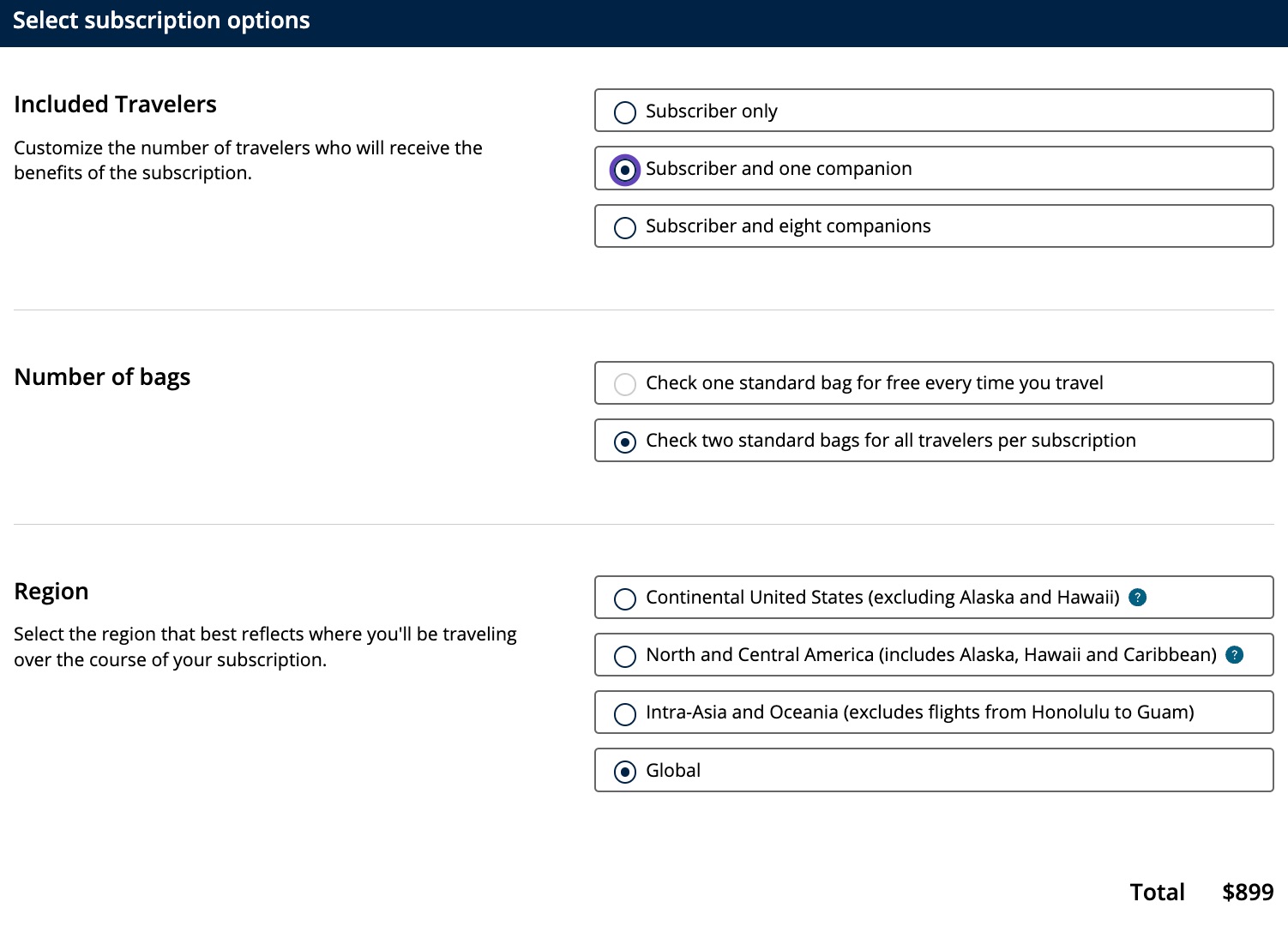This screenshot has width=1288, height=926.
Task: Click the help icon beside Continental United States
Action: click(x=1138, y=598)
